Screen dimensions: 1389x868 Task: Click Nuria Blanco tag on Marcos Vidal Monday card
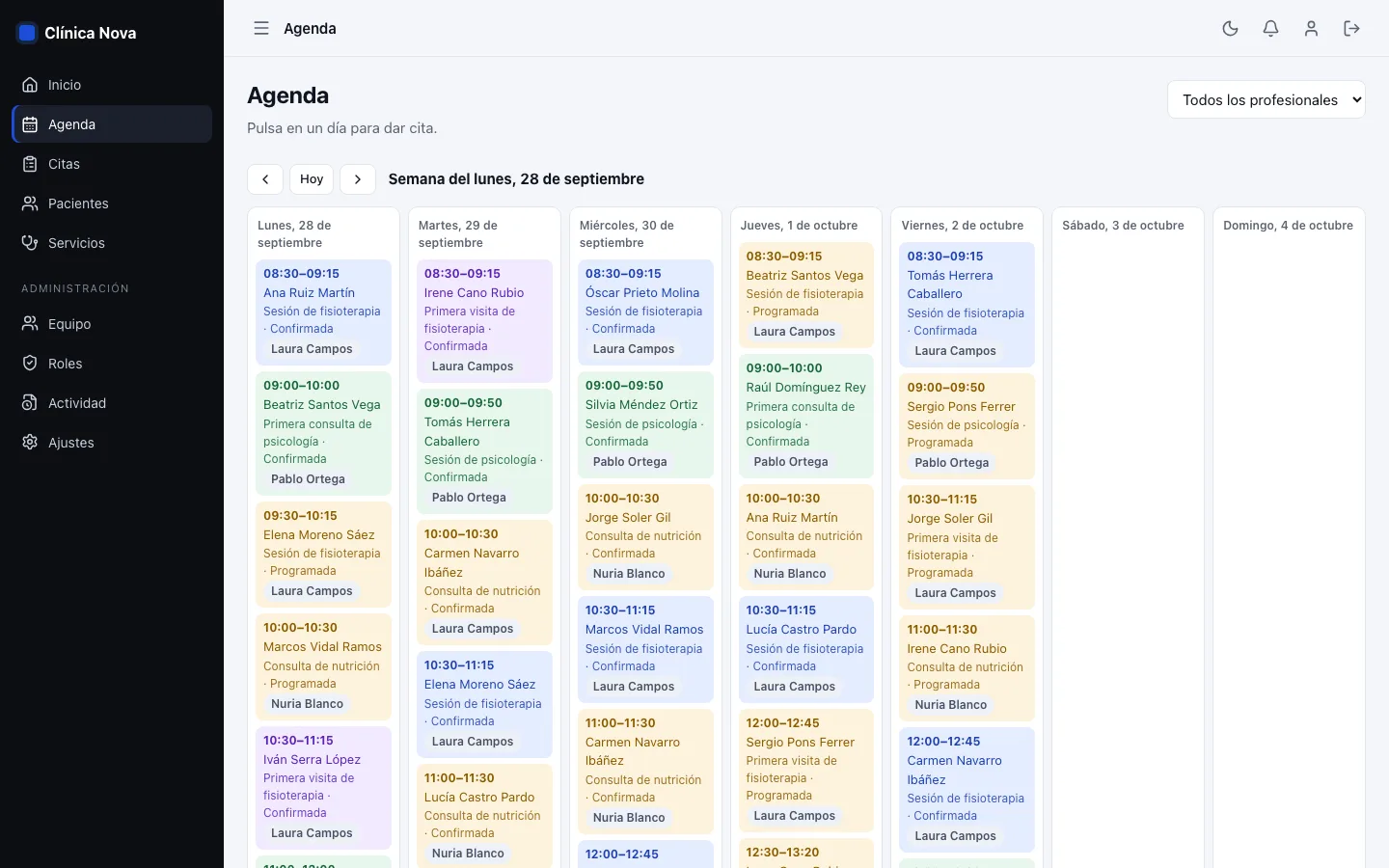pos(307,704)
